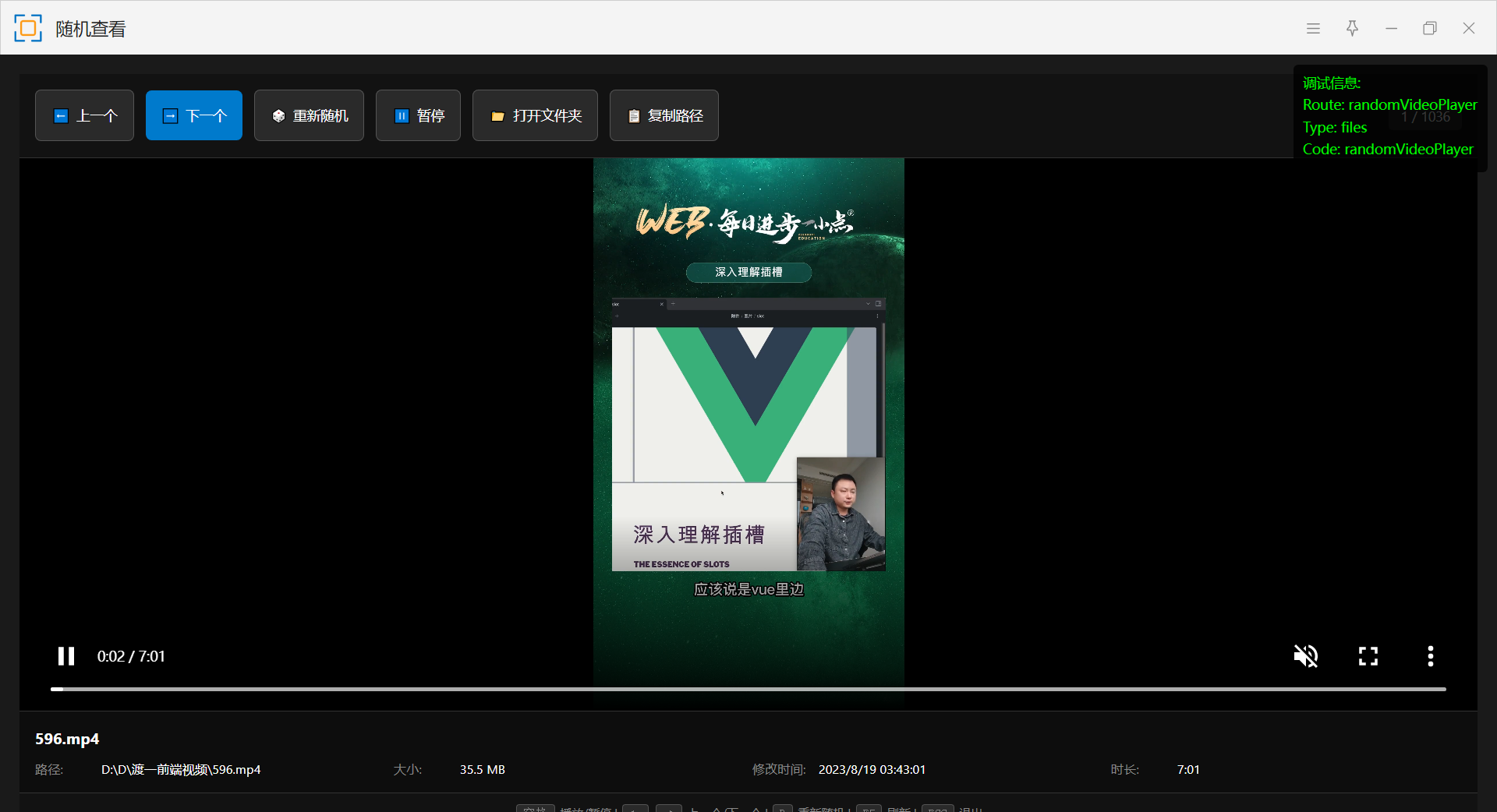Image resolution: width=1497 pixels, height=812 pixels.
Task: Click the 暂停 pause button in toolbar
Action: [x=418, y=115]
